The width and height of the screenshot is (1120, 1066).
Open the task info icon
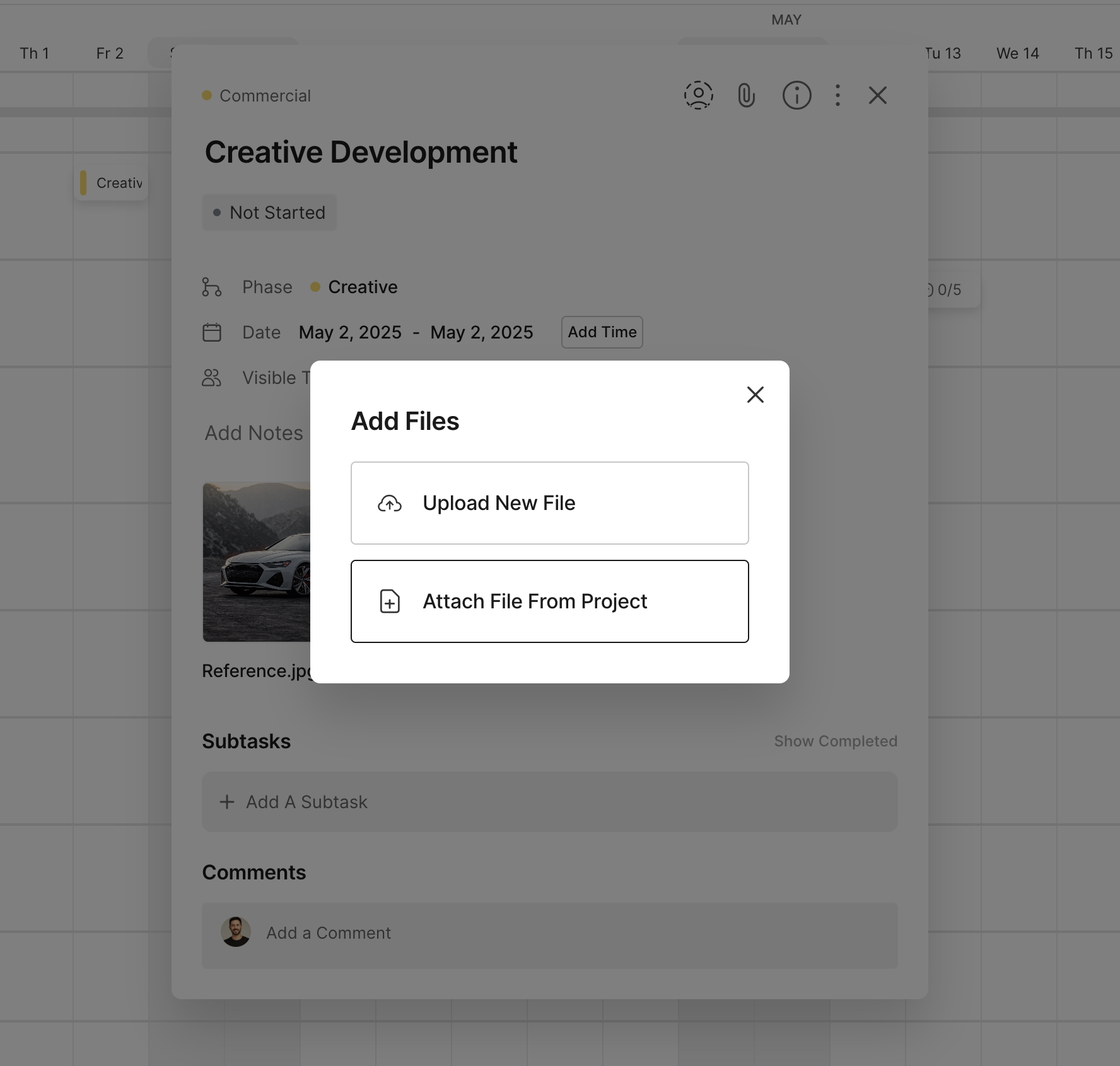(796, 96)
